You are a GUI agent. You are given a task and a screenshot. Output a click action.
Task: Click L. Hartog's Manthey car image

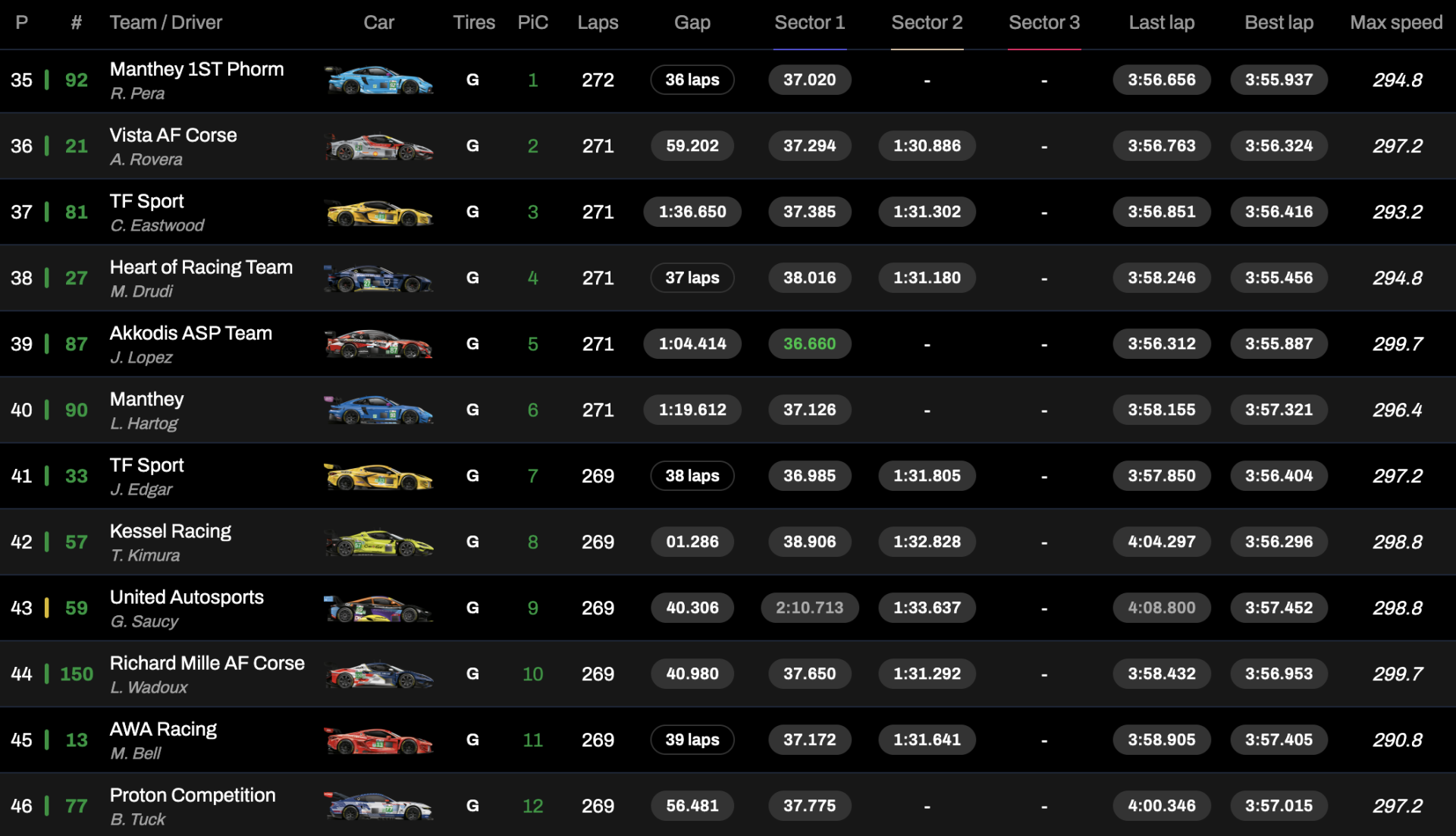[378, 410]
